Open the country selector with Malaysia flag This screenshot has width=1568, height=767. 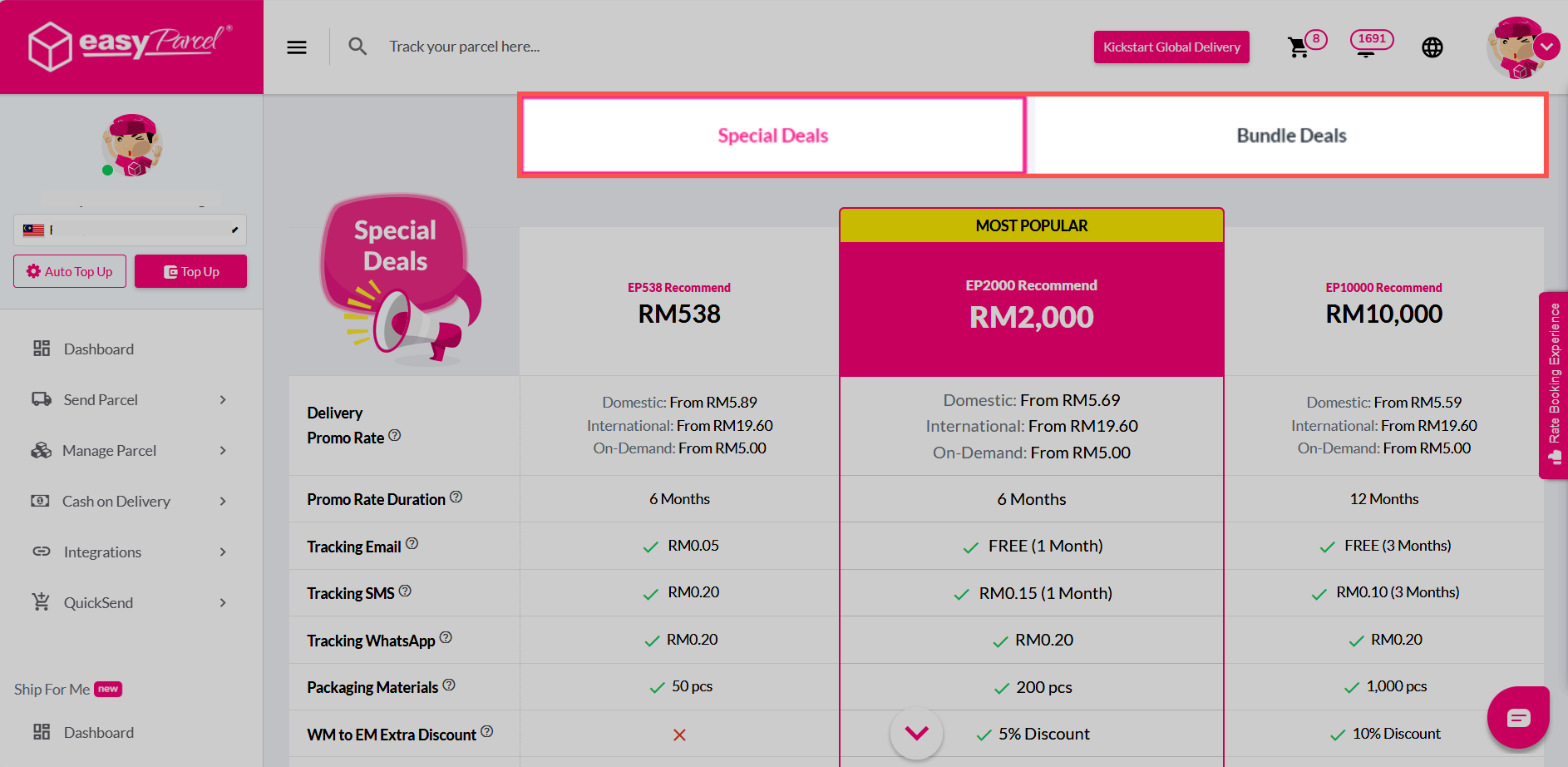(130, 230)
